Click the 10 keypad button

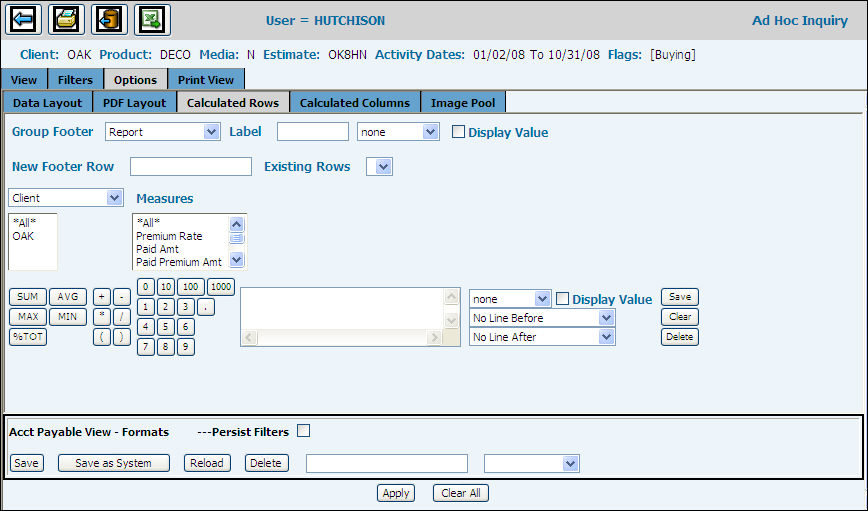coord(166,287)
